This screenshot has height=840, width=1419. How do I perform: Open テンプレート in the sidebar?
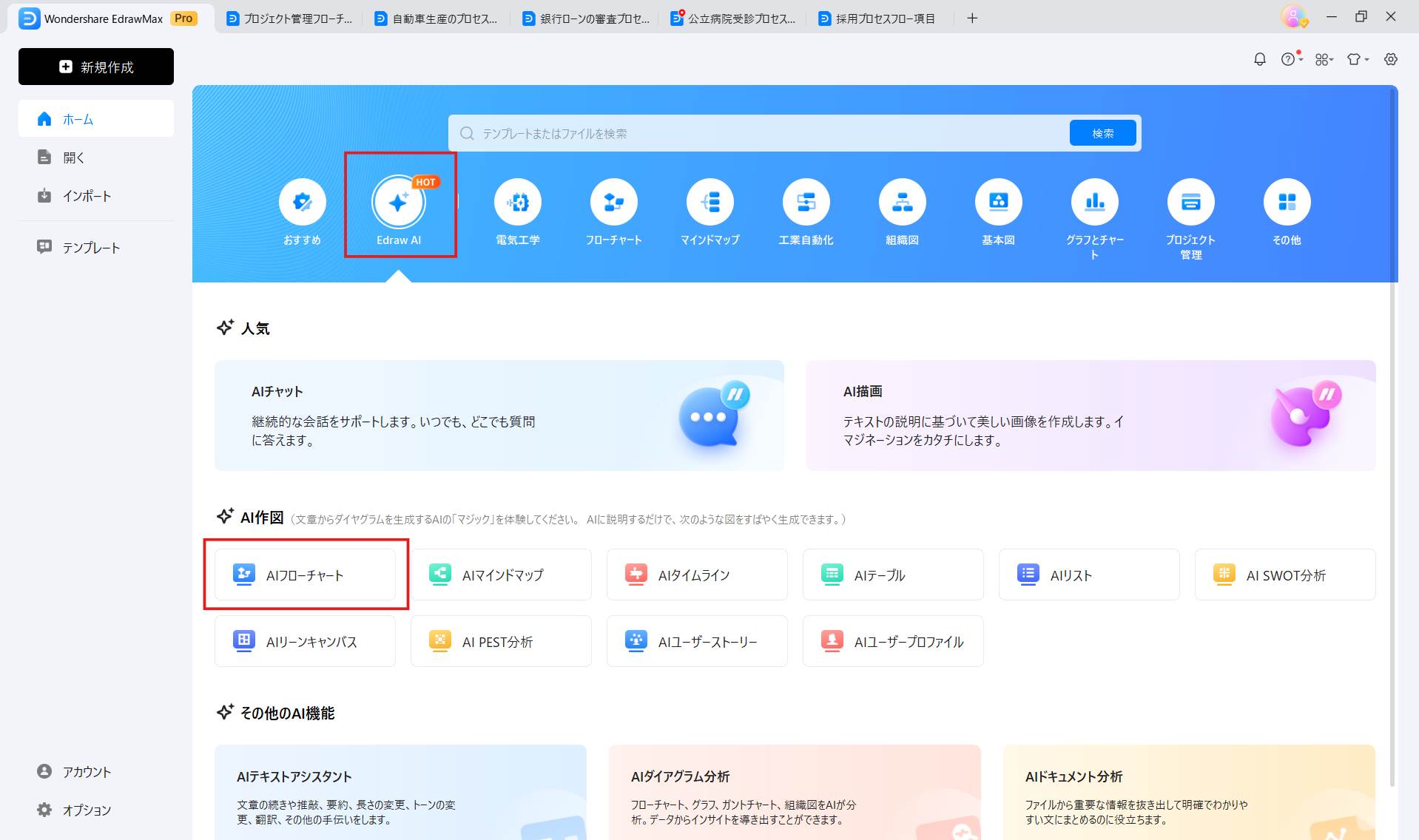(x=96, y=248)
